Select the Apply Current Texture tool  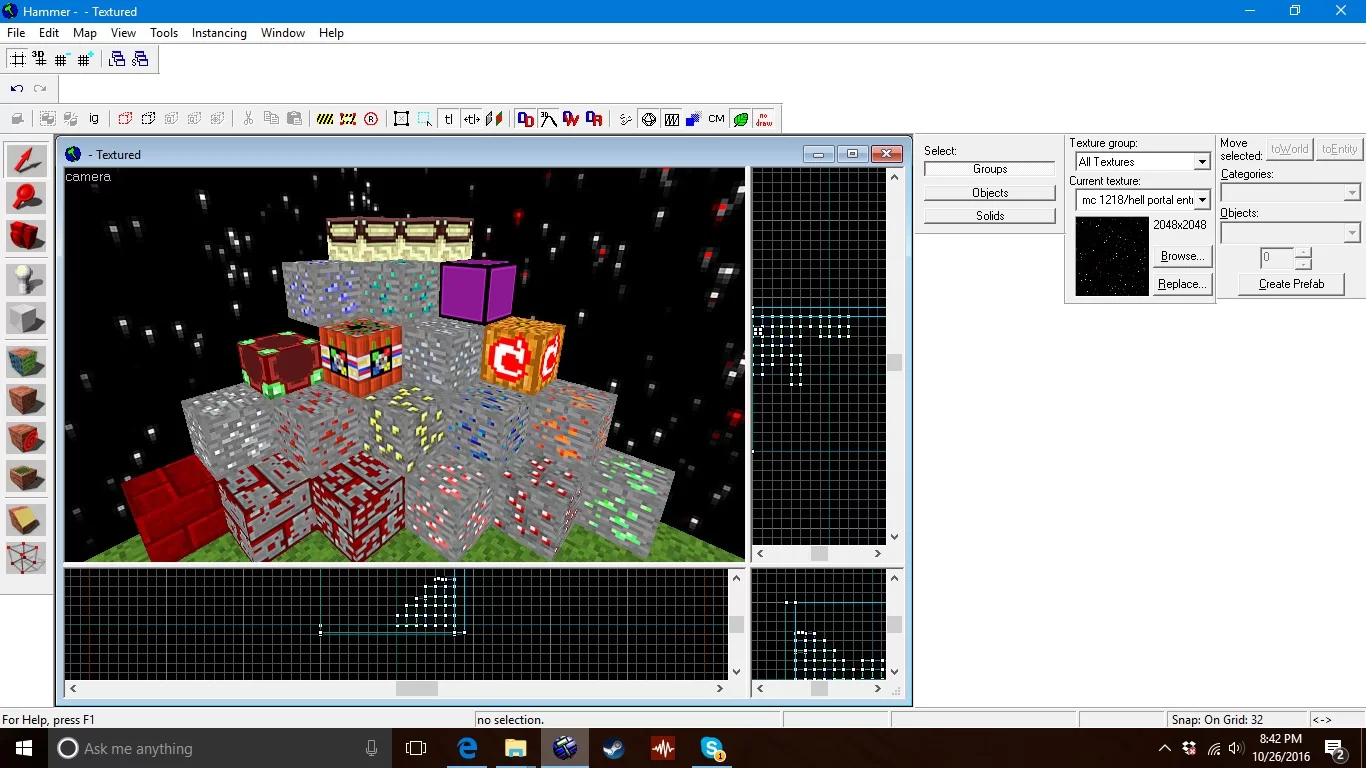pos(26,400)
